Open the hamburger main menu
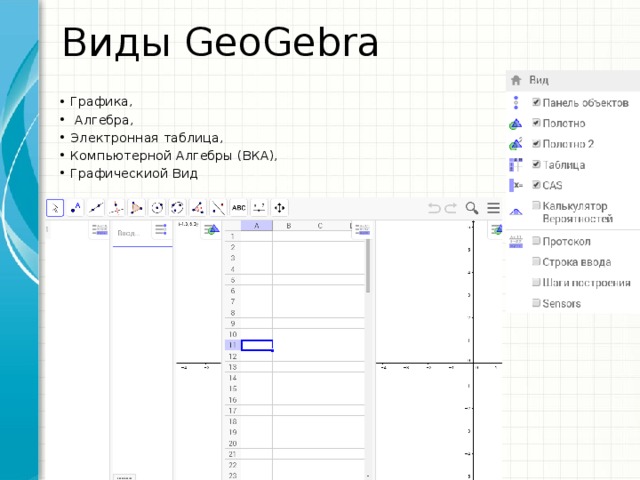640x480 pixels. [493, 208]
